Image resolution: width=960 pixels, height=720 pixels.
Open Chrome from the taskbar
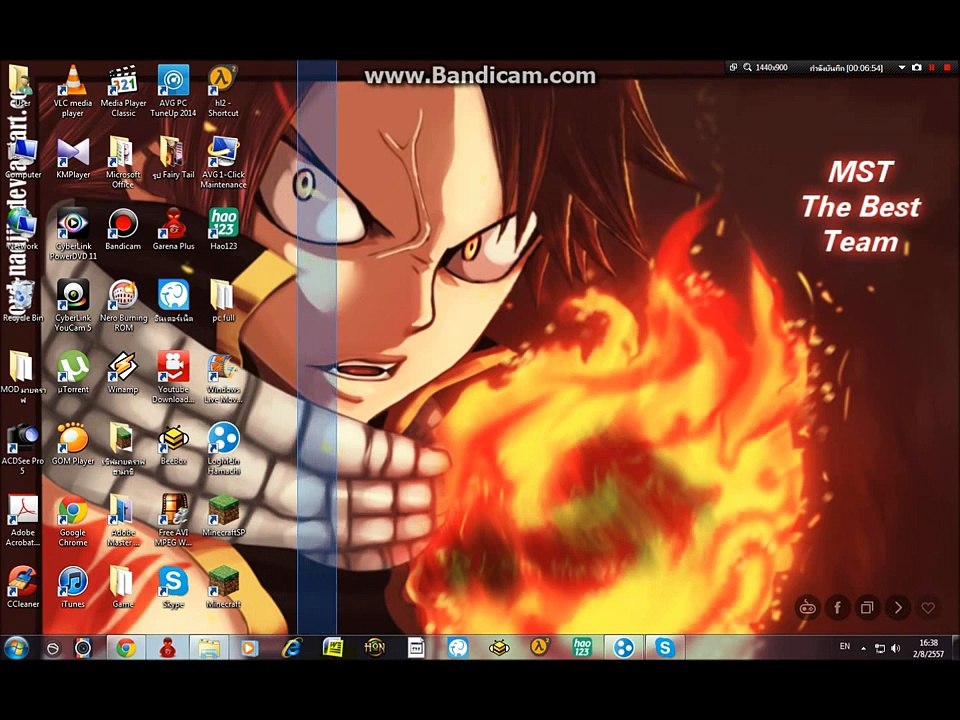[126, 648]
